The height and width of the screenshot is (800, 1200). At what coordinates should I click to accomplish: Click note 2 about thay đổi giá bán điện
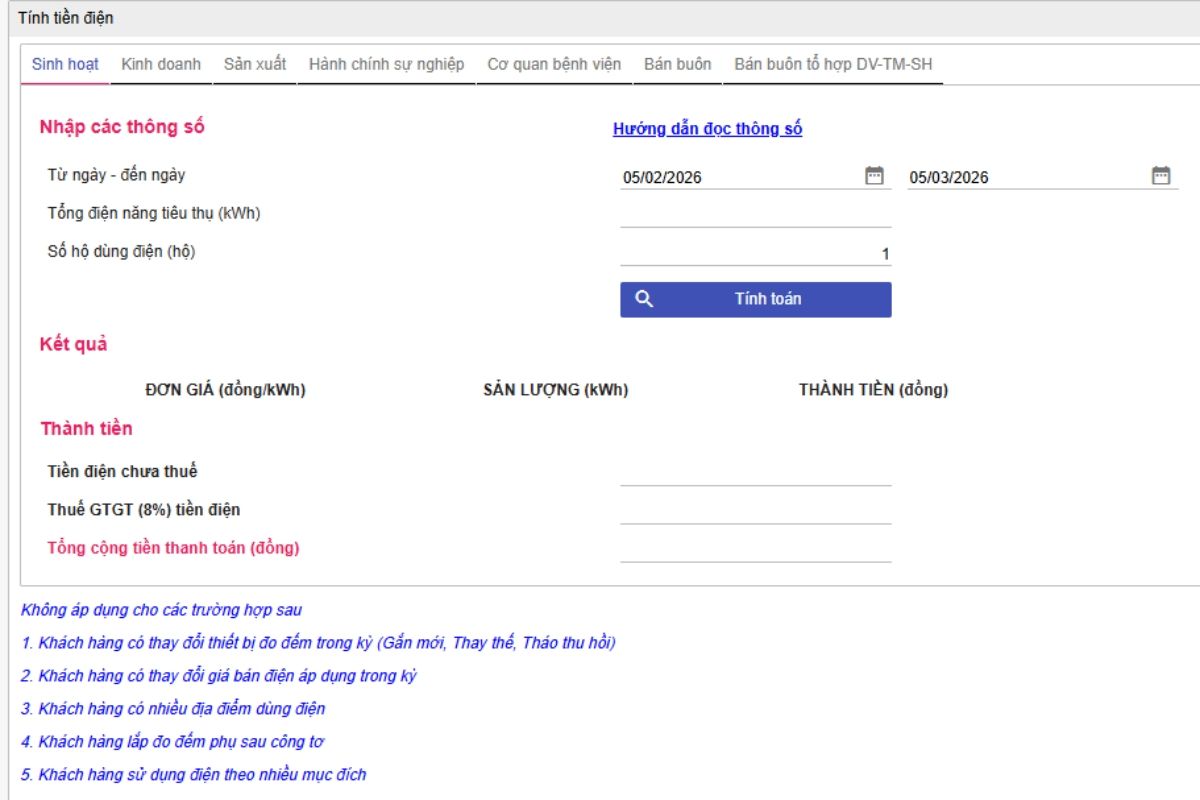[219, 675]
